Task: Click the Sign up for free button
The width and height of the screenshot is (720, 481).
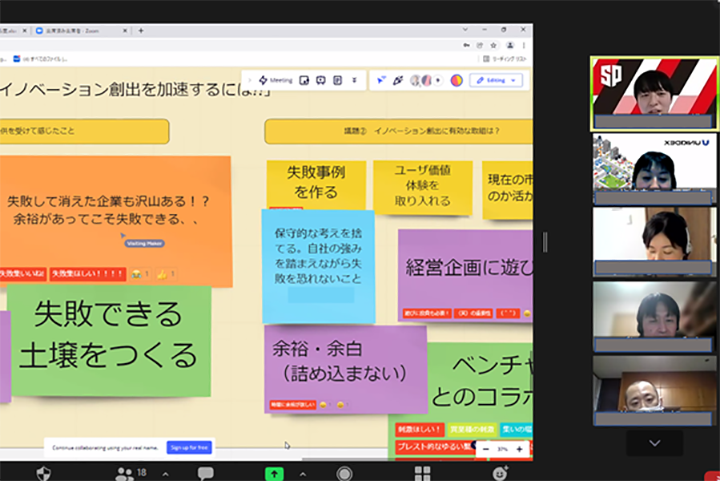Action: pos(189,447)
